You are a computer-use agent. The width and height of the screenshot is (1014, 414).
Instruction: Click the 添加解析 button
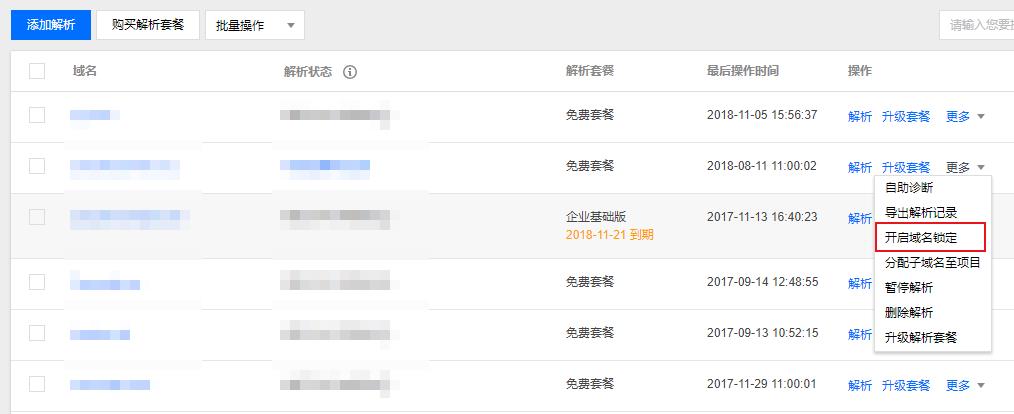(51, 25)
